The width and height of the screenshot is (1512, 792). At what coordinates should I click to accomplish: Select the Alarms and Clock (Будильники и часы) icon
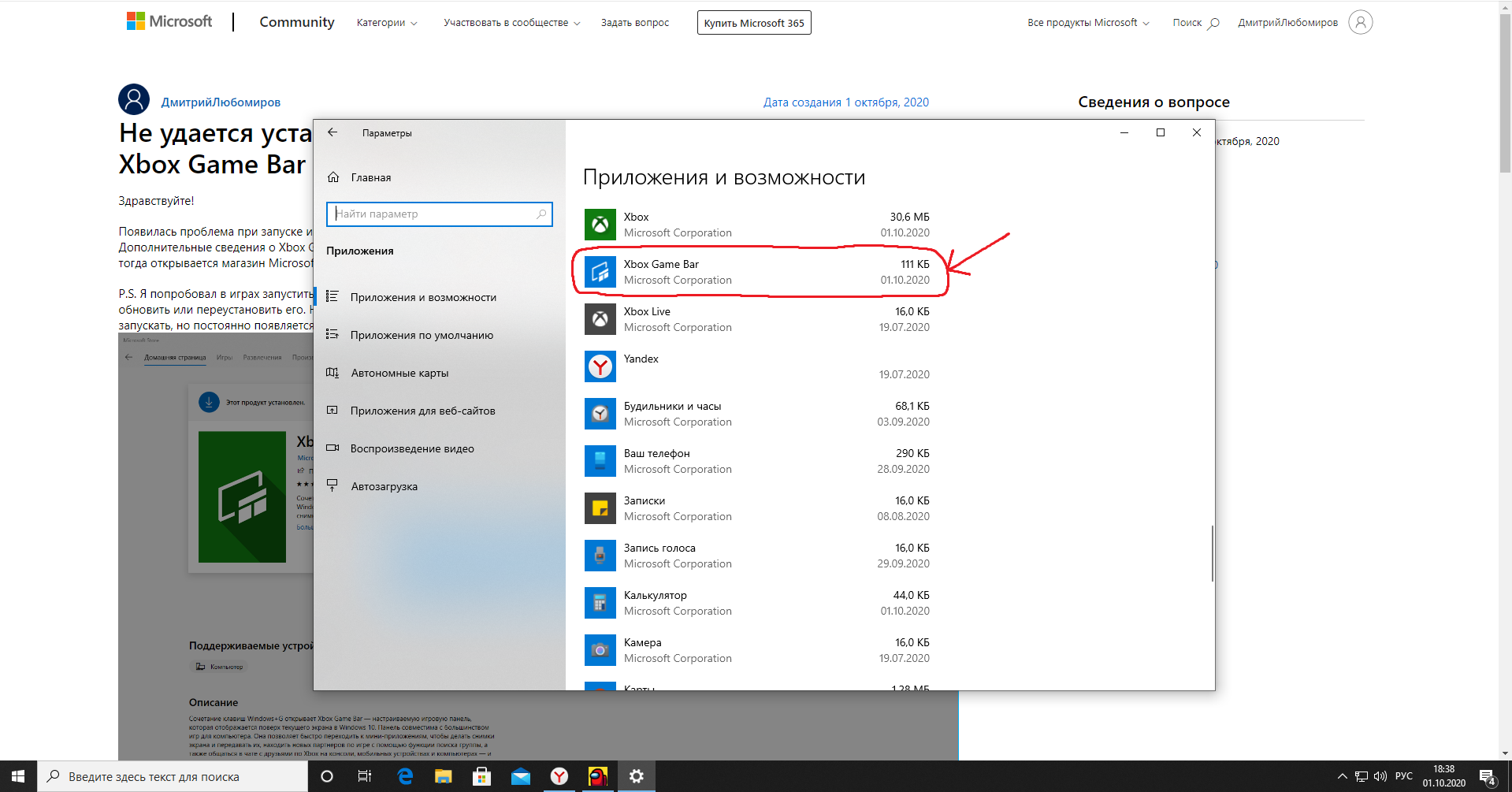tap(600, 414)
